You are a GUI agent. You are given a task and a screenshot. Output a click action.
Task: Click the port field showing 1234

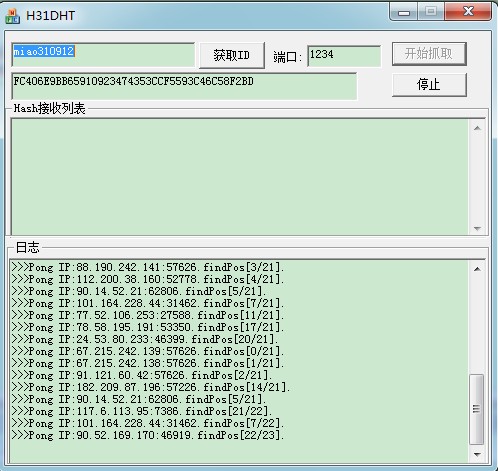[x=344, y=56]
